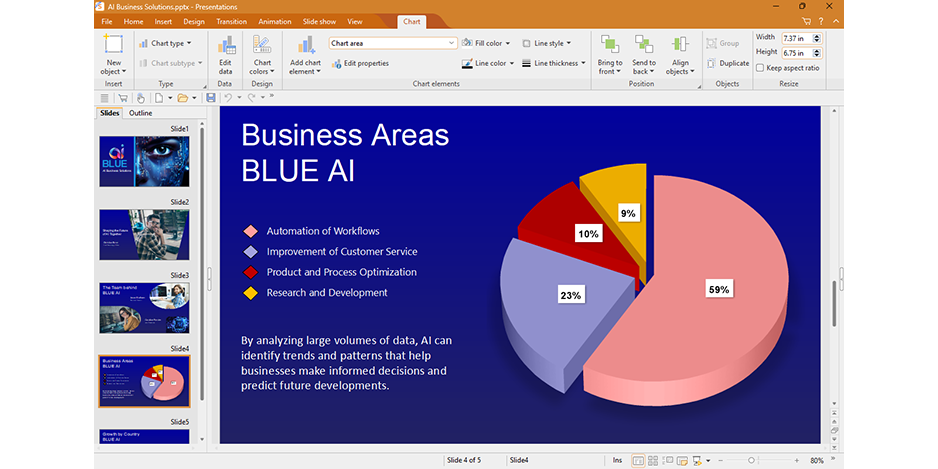The width and height of the screenshot is (938, 469).
Task: Select the Slide2 thumbnail
Action: click(144, 236)
